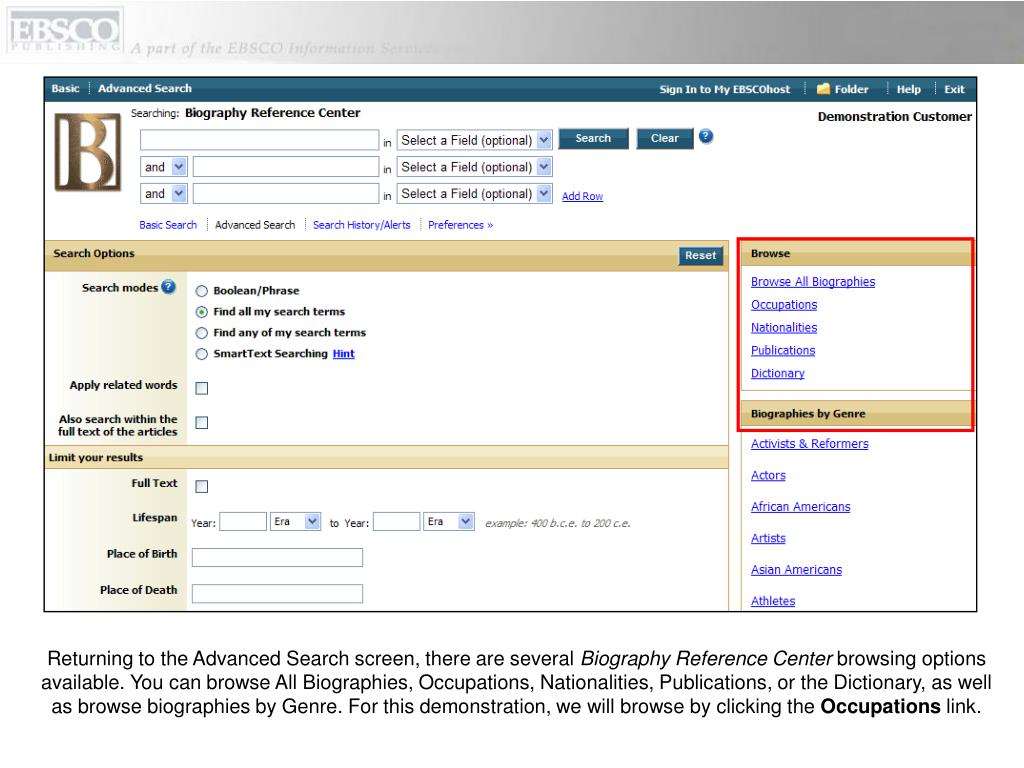Open the second row 'and' operator dropdown
The height and width of the screenshot is (768, 1024).
pos(164,167)
